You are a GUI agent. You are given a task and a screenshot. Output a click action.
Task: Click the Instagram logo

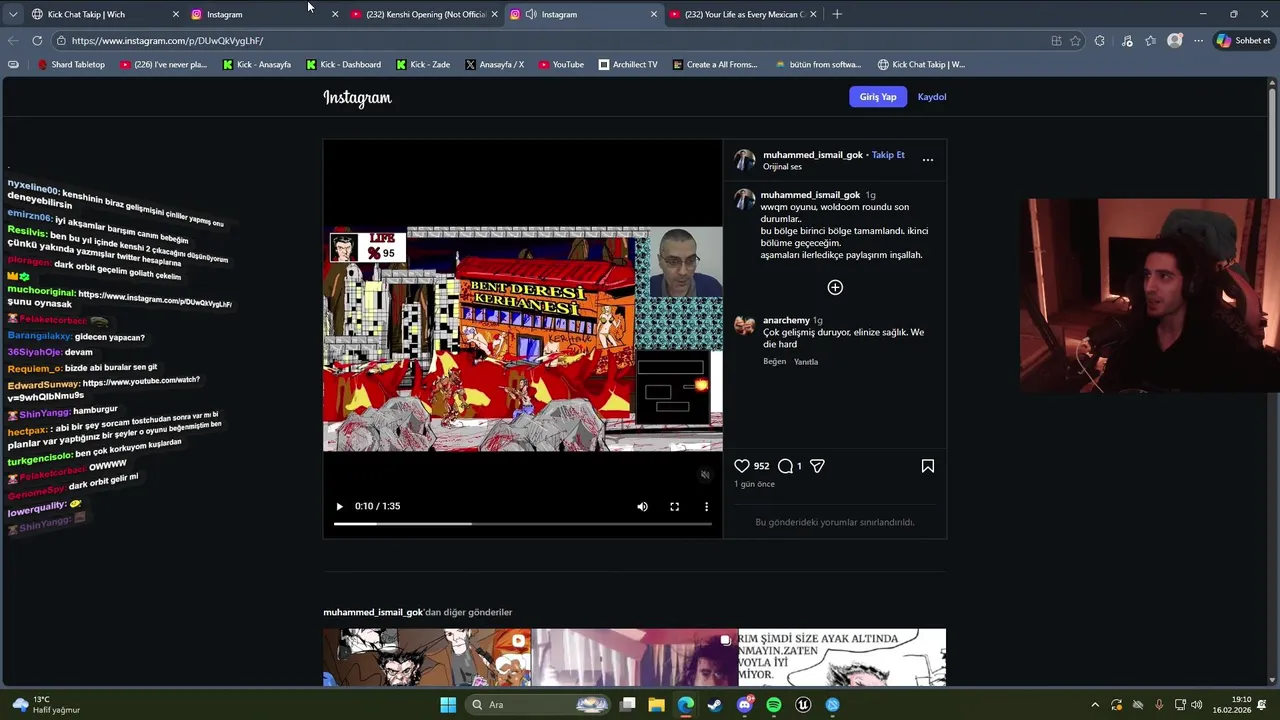(357, 97)
